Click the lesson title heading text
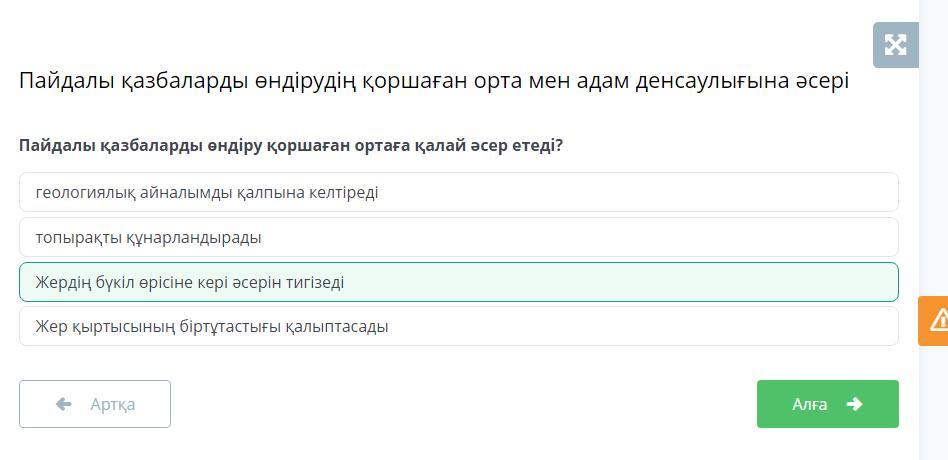This screenshot has width=948, height=460. [x=433, y=81]
